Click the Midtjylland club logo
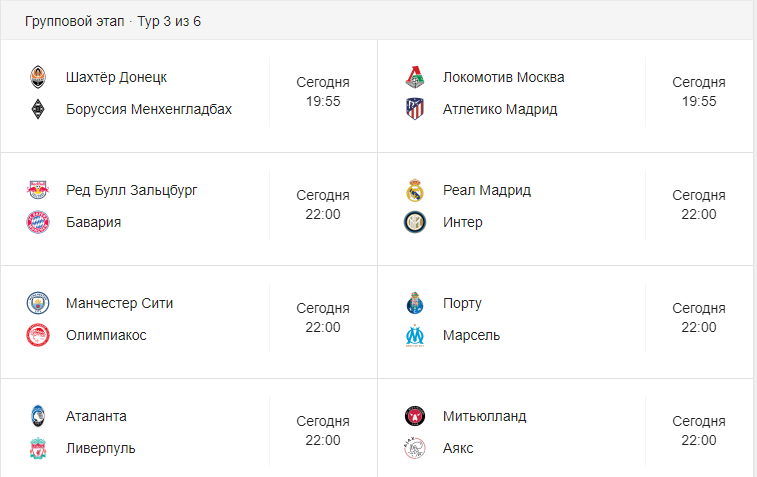The width and height of the screenshot is (757, 477). click(x=415, y=416)
